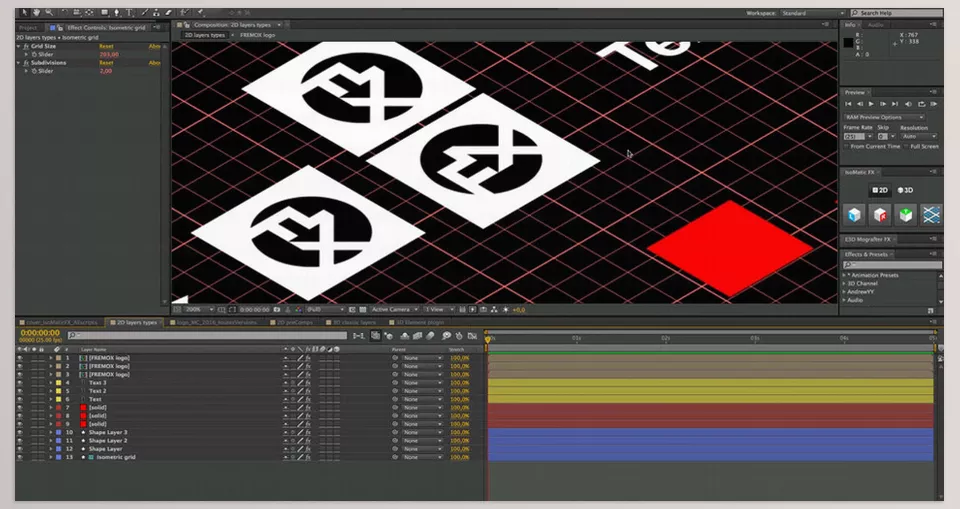Hide layer 1 FREMOX logo eye
Image resolution: width=960 pixels, height=509 pixels.
tap(20, 358)
